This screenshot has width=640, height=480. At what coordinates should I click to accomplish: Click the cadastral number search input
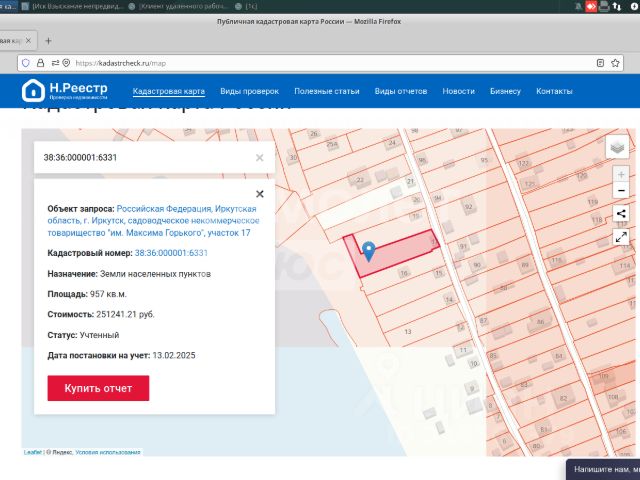point(147,158)
